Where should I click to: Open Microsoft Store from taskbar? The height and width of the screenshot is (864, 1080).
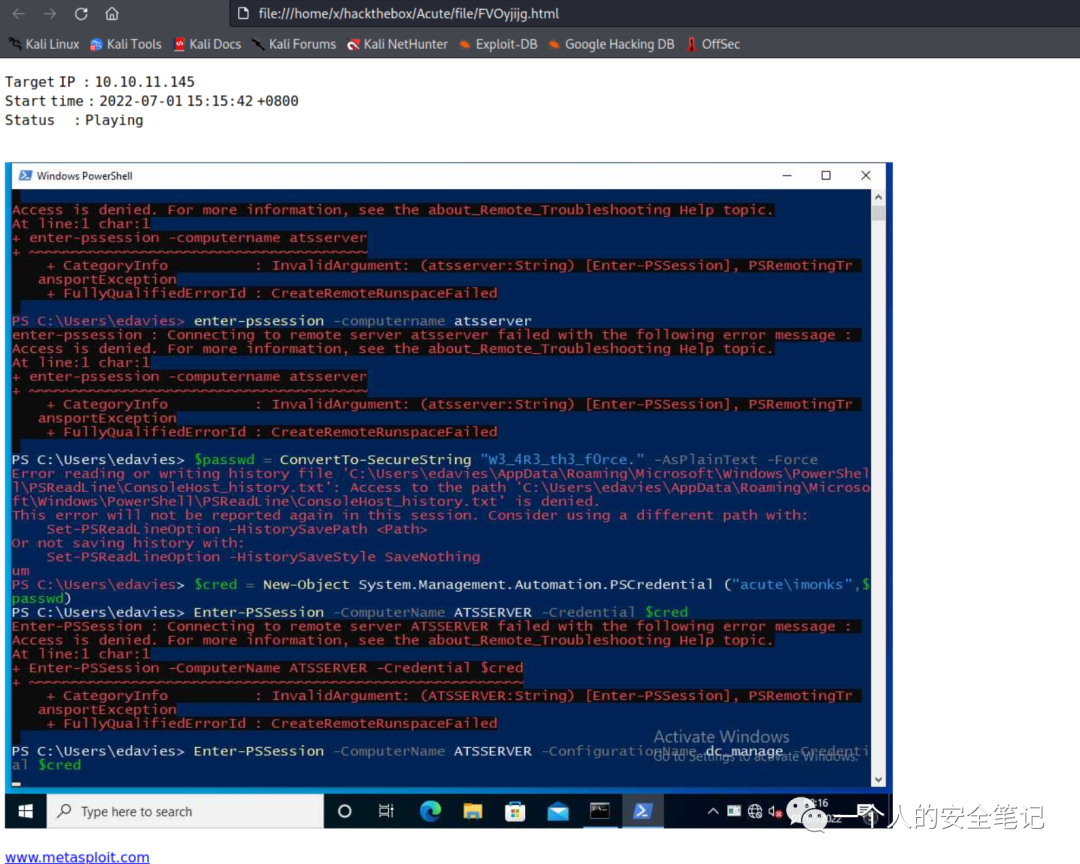515,811
